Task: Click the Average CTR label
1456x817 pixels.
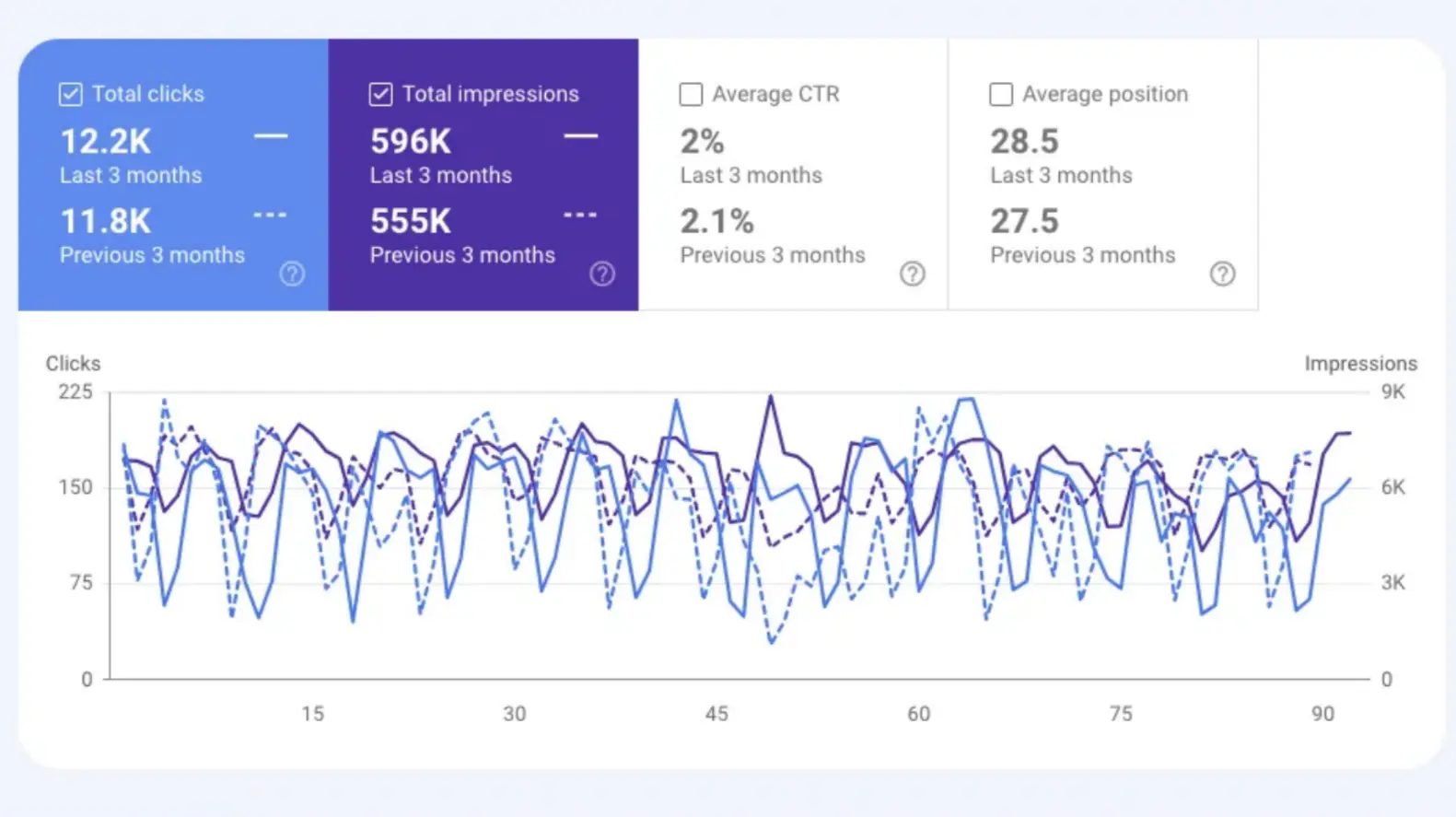Action: 776,94
